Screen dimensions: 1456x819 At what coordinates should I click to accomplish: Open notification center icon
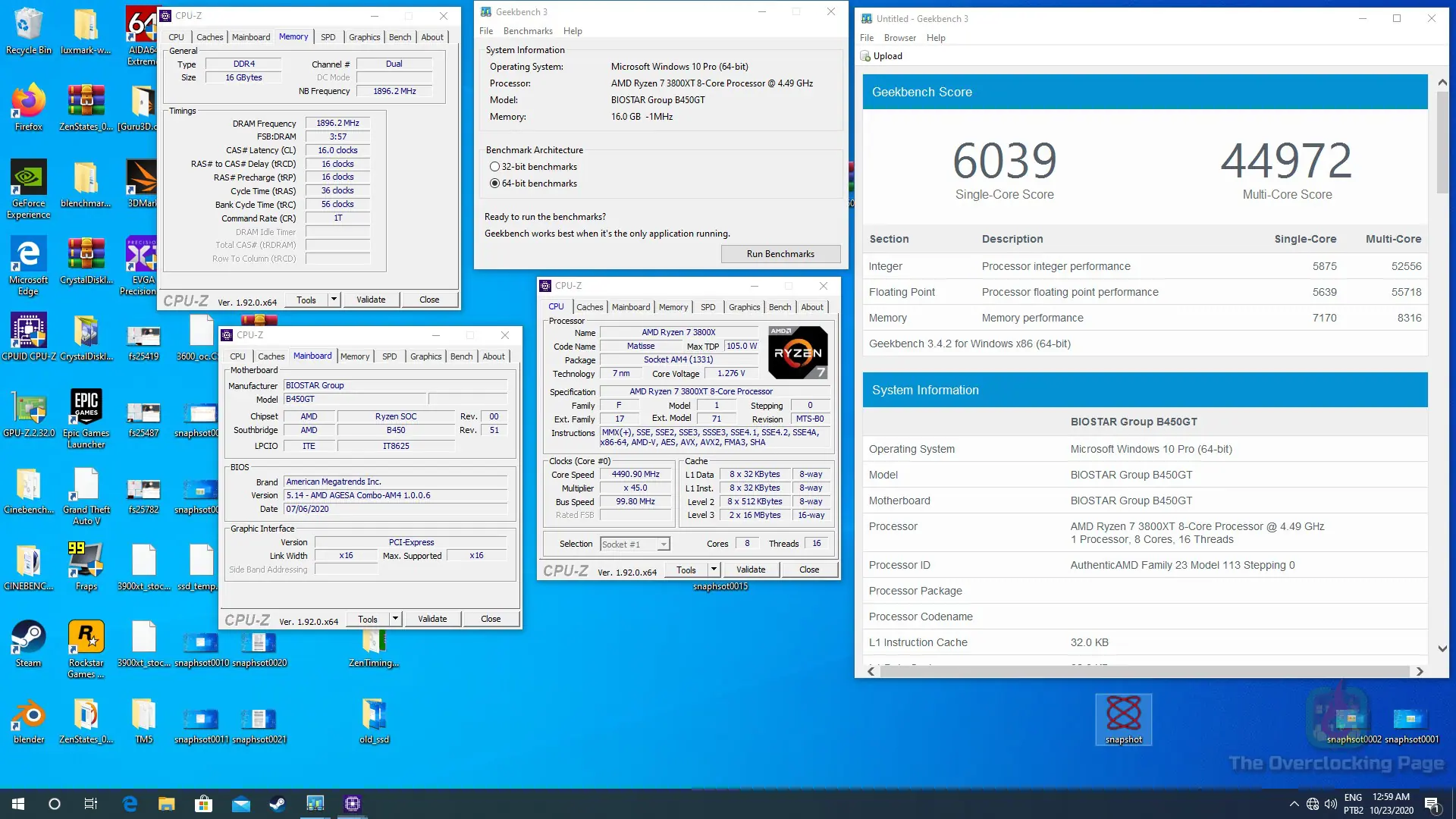[1432, 804]
